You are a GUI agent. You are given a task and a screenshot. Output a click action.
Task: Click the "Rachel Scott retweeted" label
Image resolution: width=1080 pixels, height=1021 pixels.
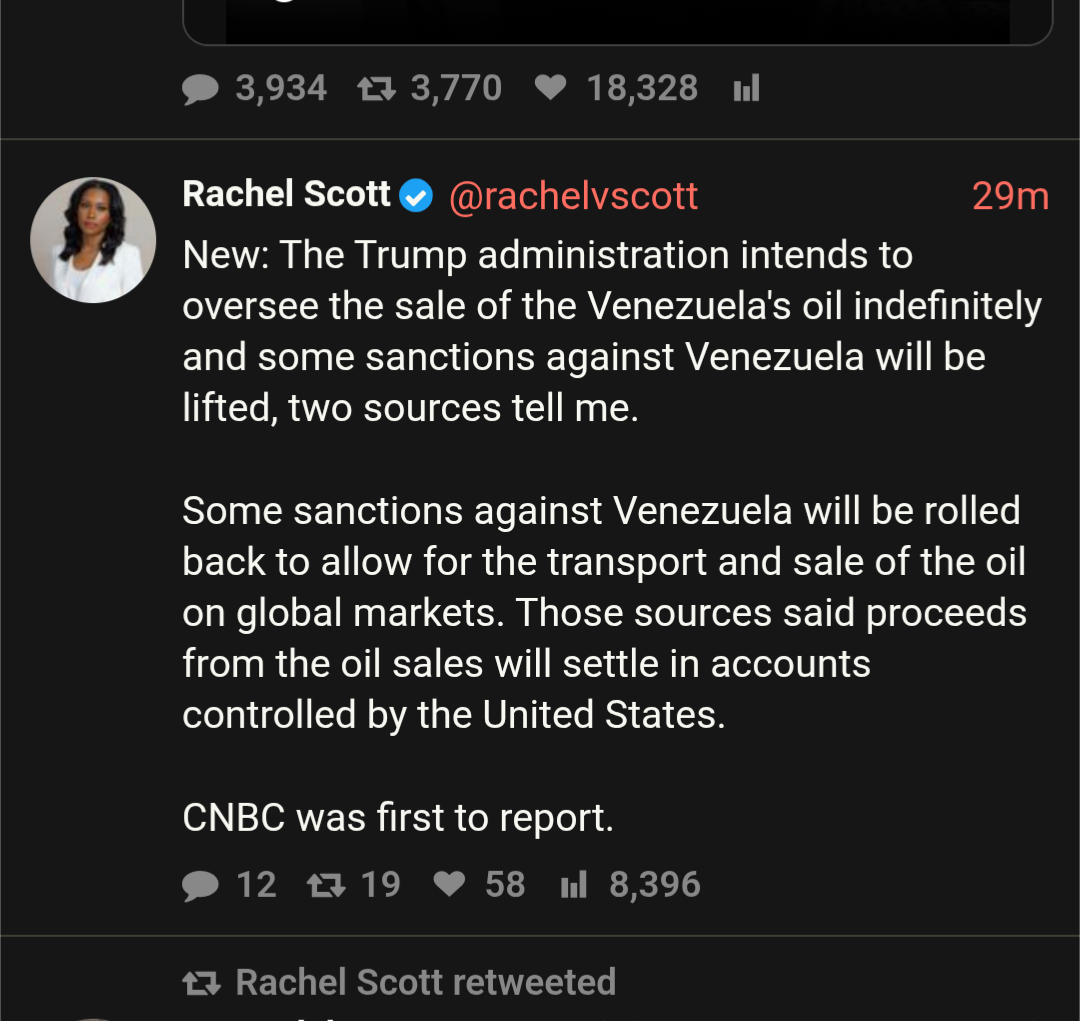[425, 983]
